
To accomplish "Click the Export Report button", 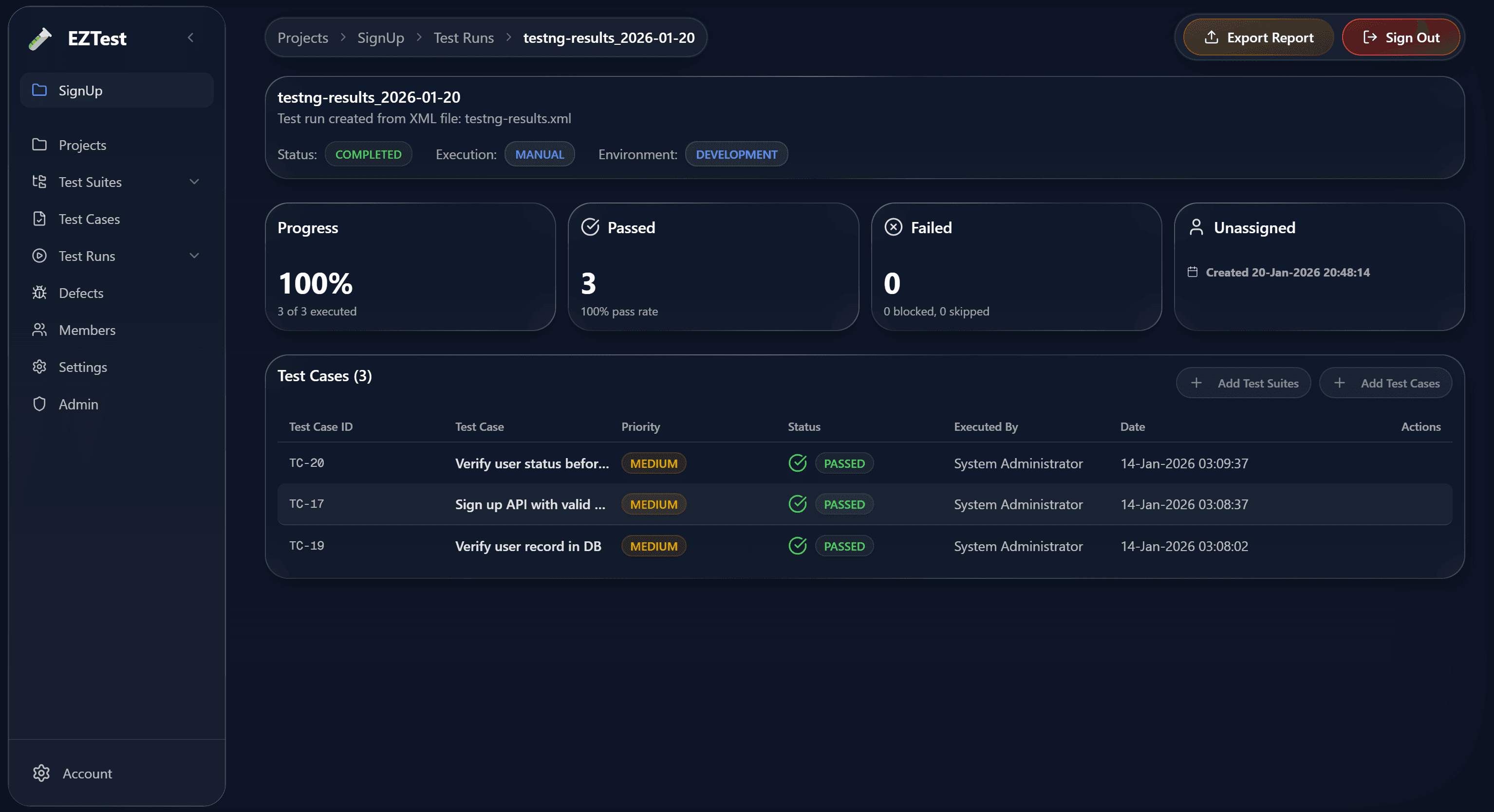I will 1257,37.
